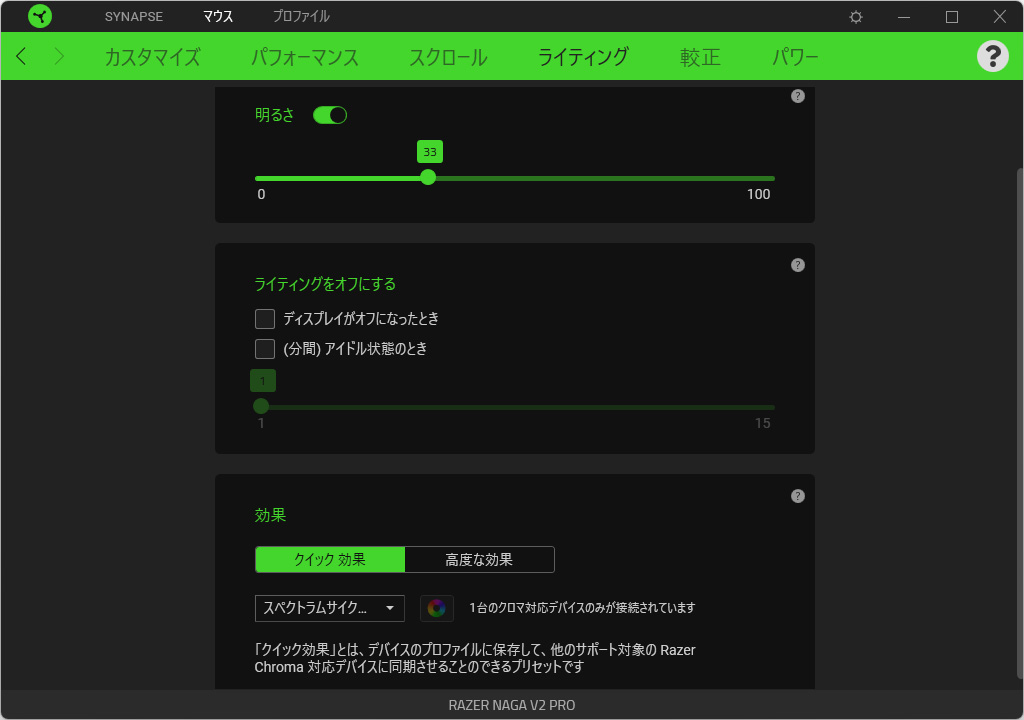Click help icon in the 効果 panel
The image size is (1024, 720).
click(x=797, y=496)
